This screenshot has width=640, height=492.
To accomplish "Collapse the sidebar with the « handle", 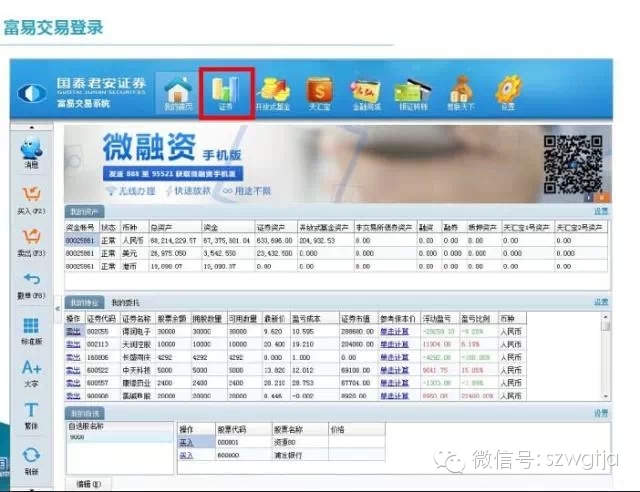I will (58, 309).
